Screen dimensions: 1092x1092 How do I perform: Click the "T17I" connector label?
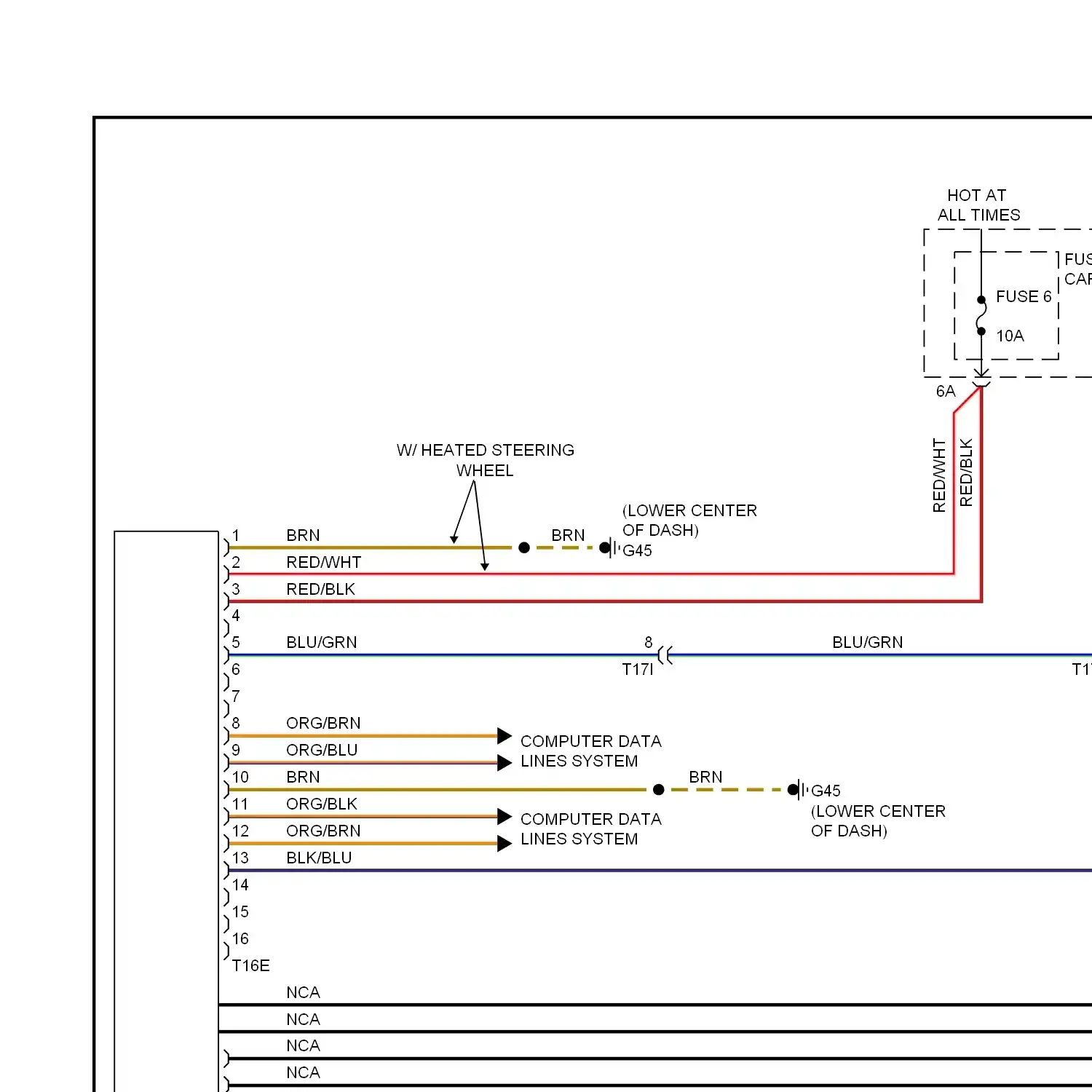click(x=638, y=670)
